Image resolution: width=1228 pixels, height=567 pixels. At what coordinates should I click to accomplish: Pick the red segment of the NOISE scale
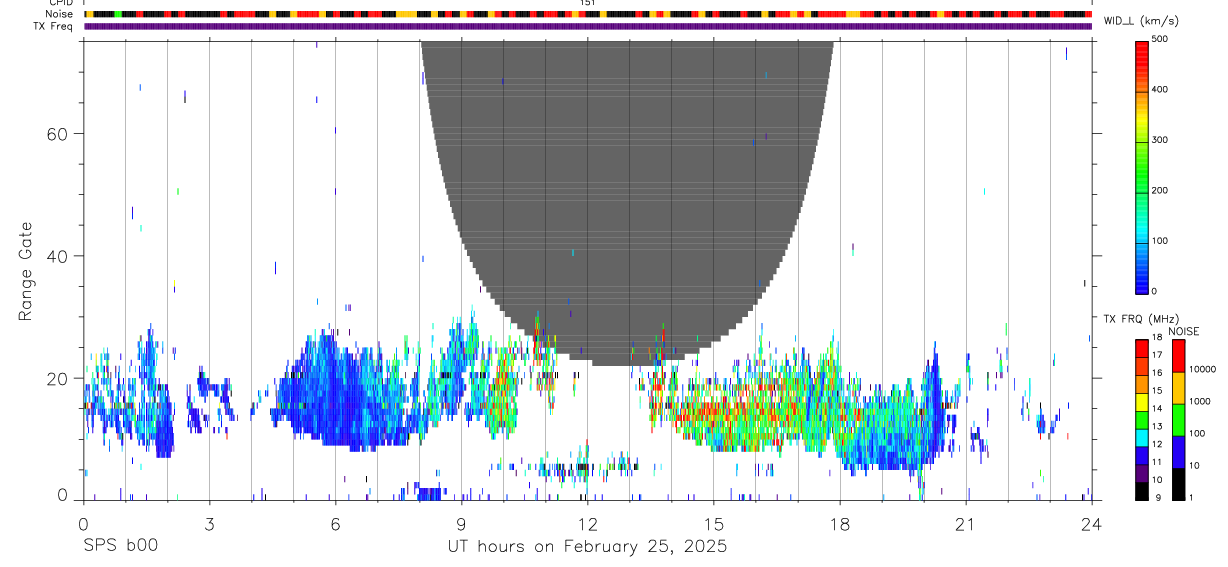[x=1178, y=355]
